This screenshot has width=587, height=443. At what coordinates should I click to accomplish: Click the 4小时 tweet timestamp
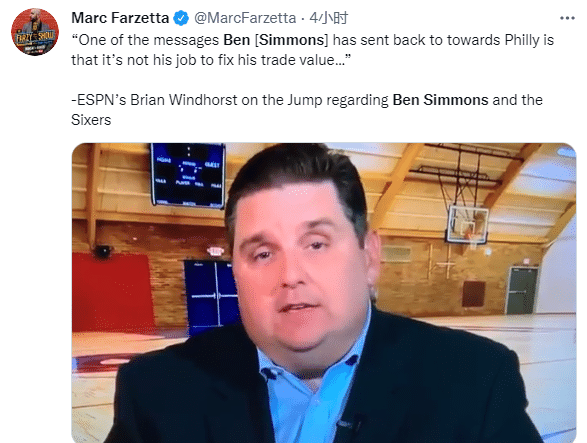pos(329,18)
